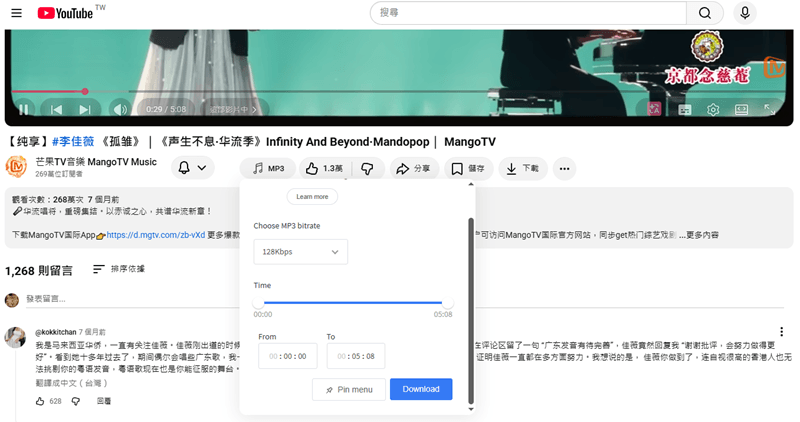Image resolution: width=800 pixels, height=422 pixels.
Task: Open MangoTV Music channel avatar
Action: [x=16, y=166]
